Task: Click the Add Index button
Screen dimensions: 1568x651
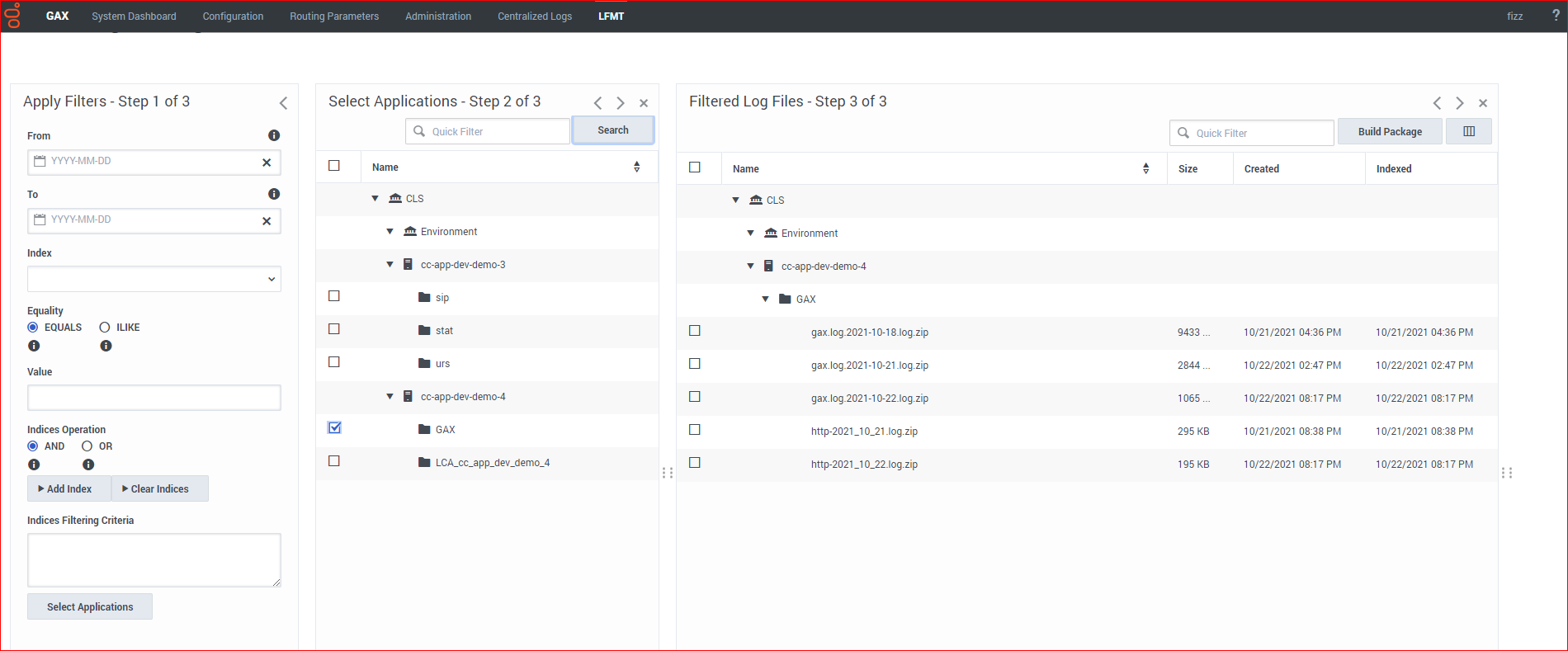Action: tap(69, 488)
